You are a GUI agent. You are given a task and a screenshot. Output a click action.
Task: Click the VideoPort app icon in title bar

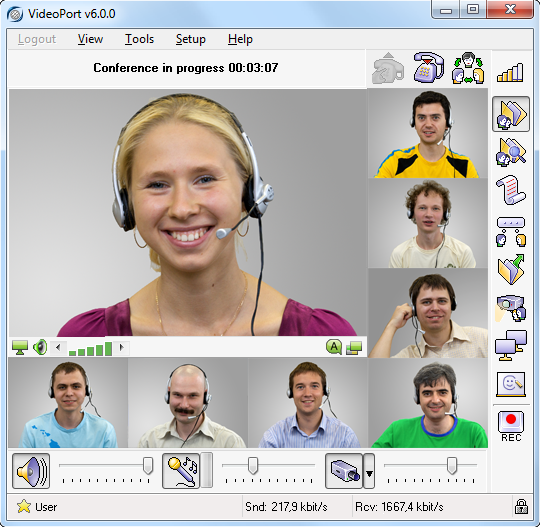click(x=15, y=14)
